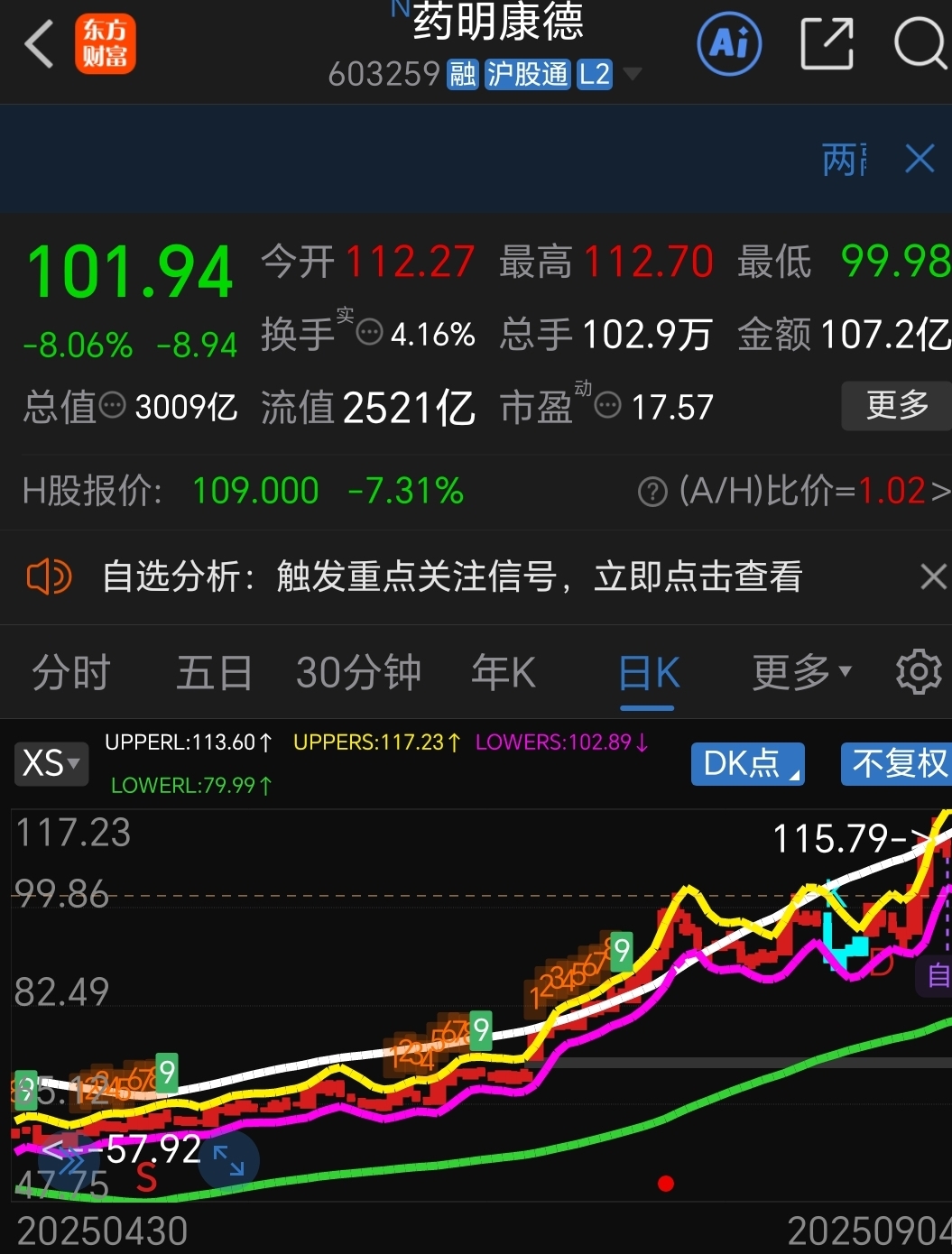Tap the 更多 button for more data

coord(896,405)
